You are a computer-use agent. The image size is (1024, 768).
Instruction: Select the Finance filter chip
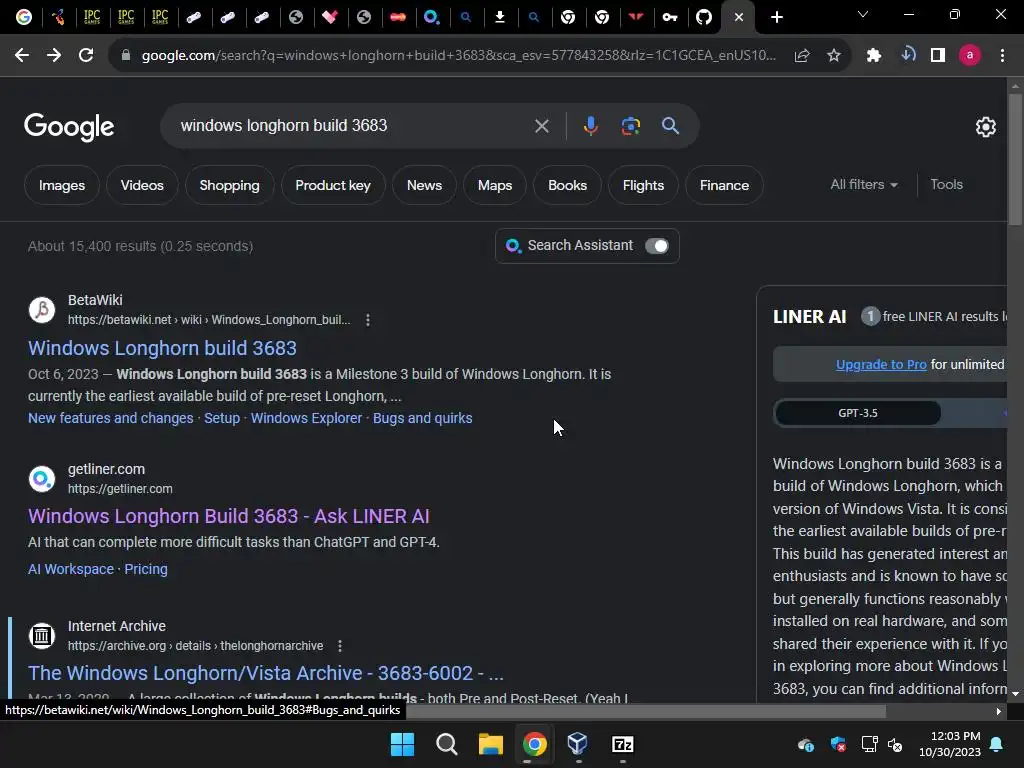(724, 185)
